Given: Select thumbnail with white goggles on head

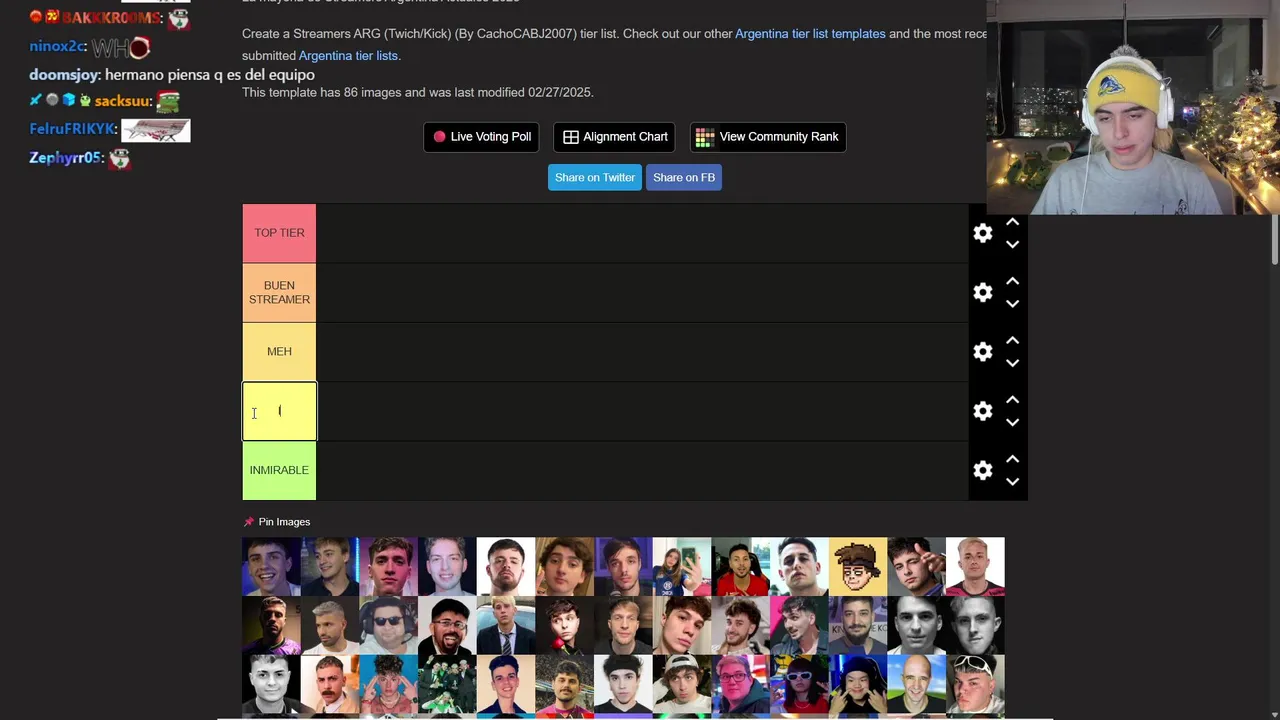Looking at the screenshot, I should point(975,684).
